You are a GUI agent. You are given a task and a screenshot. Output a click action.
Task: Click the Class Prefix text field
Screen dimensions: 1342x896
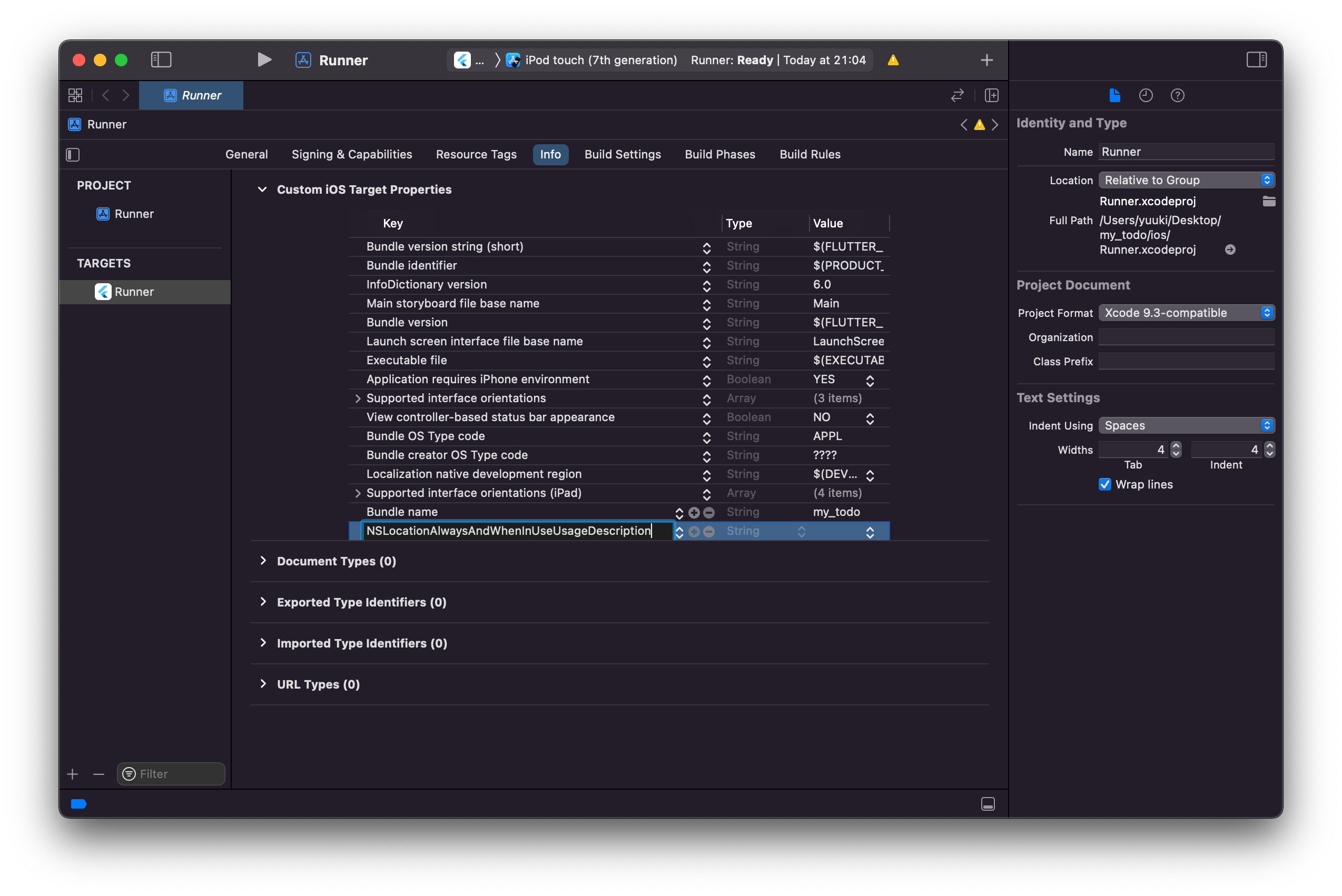point(1186,361)
